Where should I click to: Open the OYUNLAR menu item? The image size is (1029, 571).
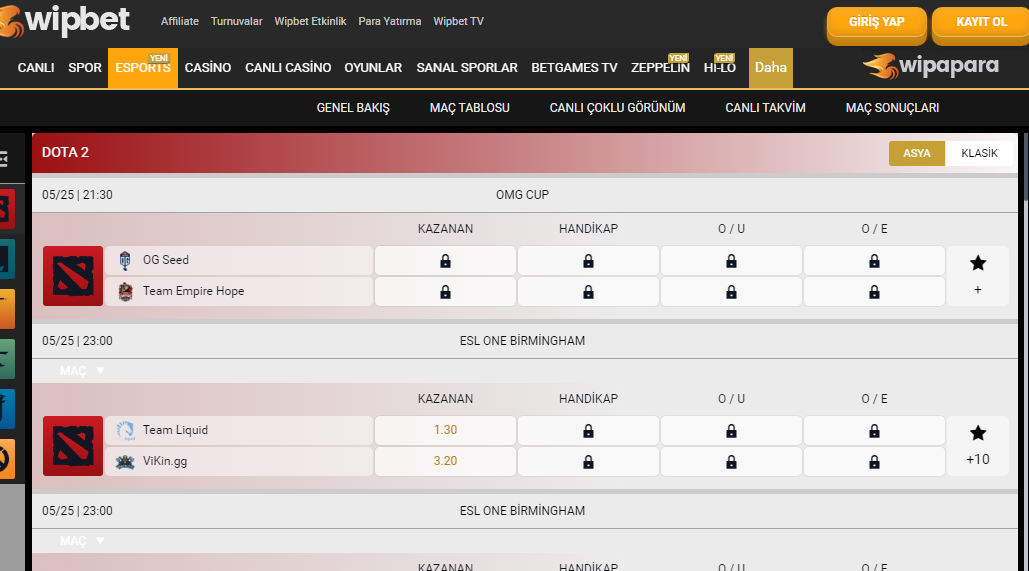(x=373, y=68)
